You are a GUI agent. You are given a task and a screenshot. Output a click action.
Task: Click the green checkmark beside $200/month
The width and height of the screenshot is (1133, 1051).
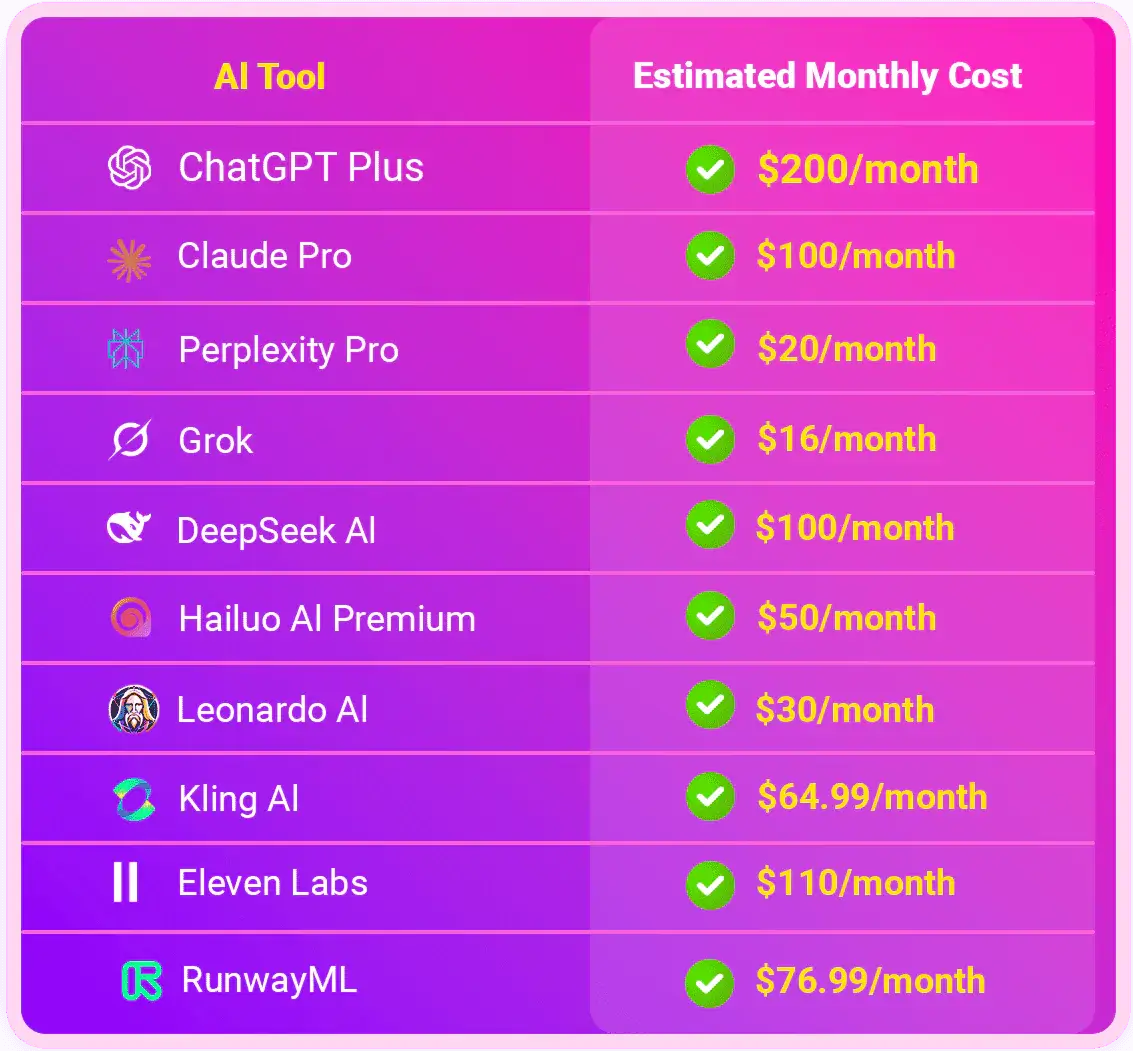click(710, 170)
